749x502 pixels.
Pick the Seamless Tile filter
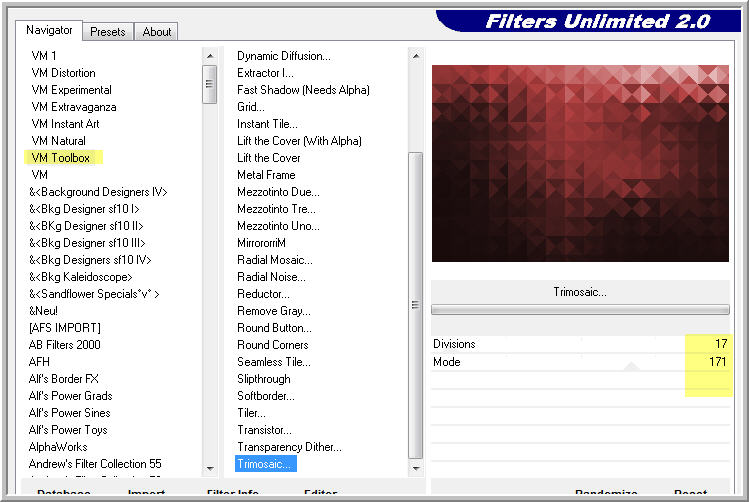click(x=274, y=362)
